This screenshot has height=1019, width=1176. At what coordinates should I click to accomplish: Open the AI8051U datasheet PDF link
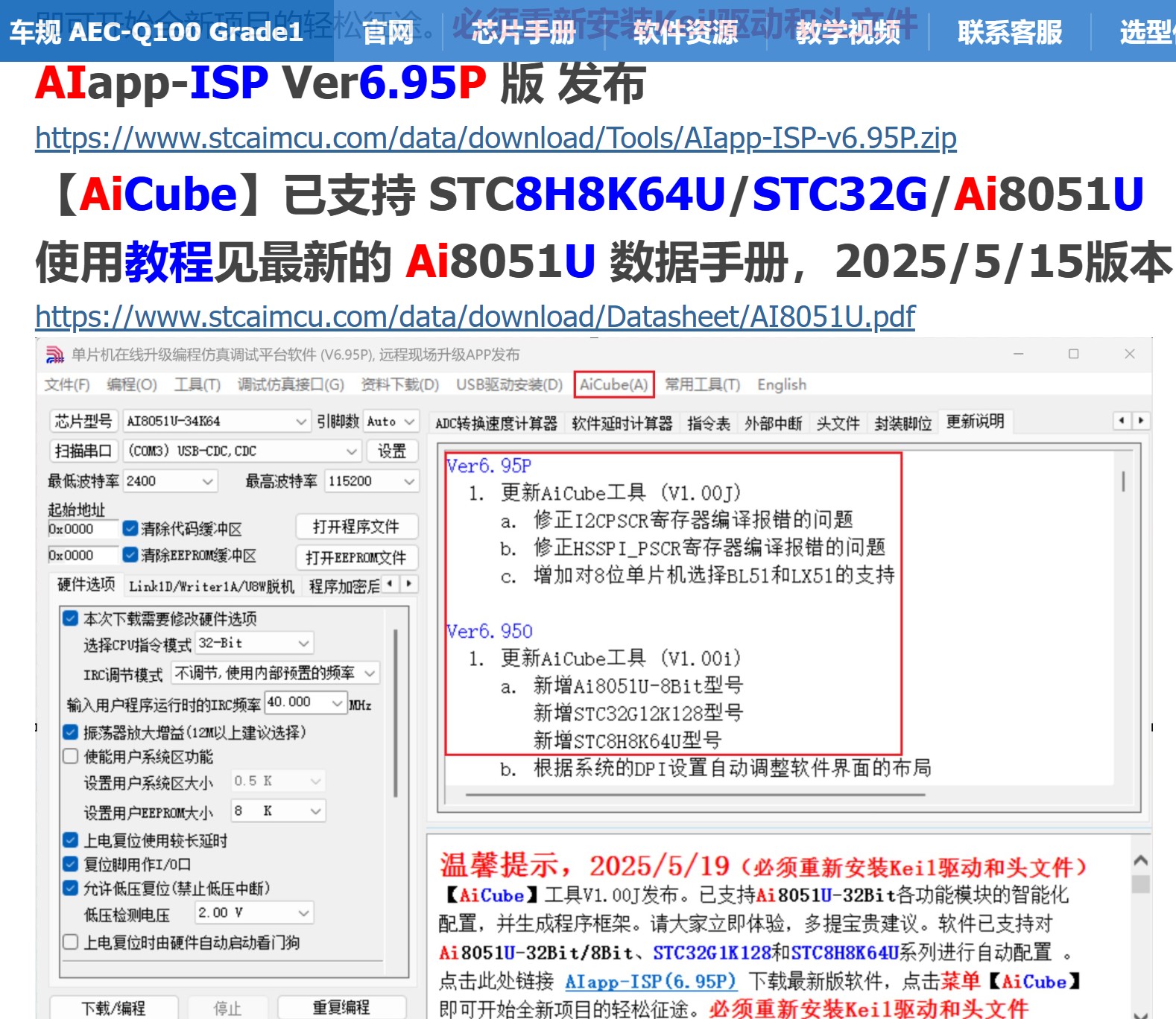[475, 317]
